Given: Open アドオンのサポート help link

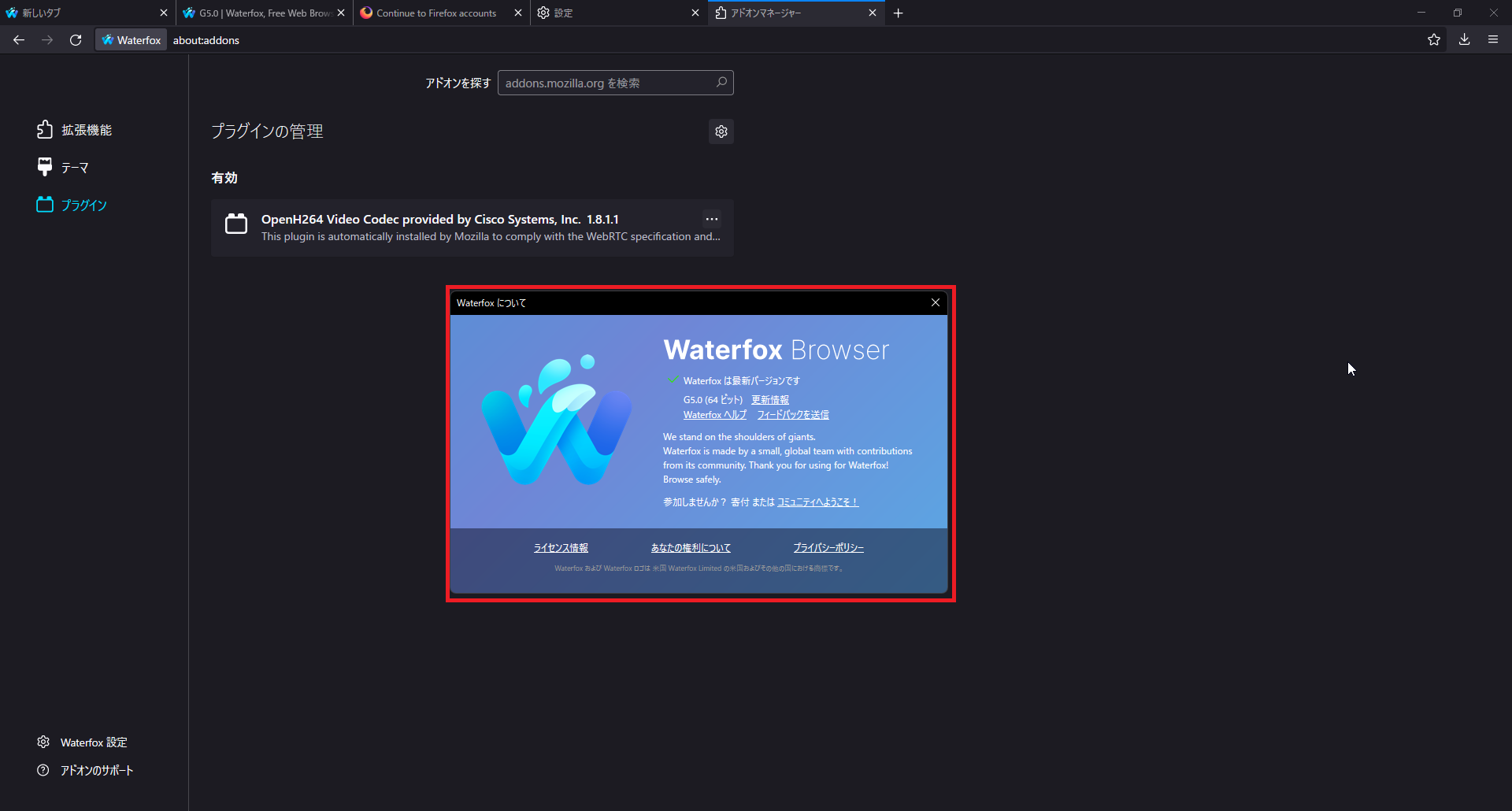Looking at the screenshot, I should point(85,771).
